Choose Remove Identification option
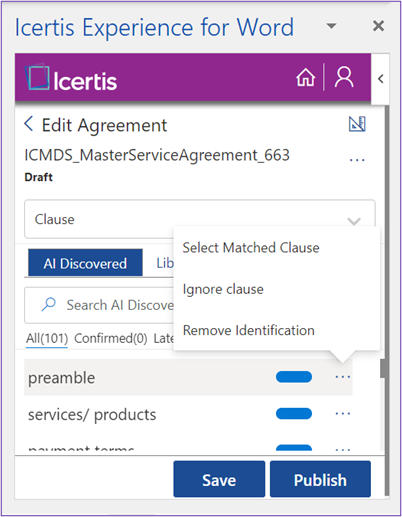This screenshot has height=517, width=402. [x=249, y=330]
